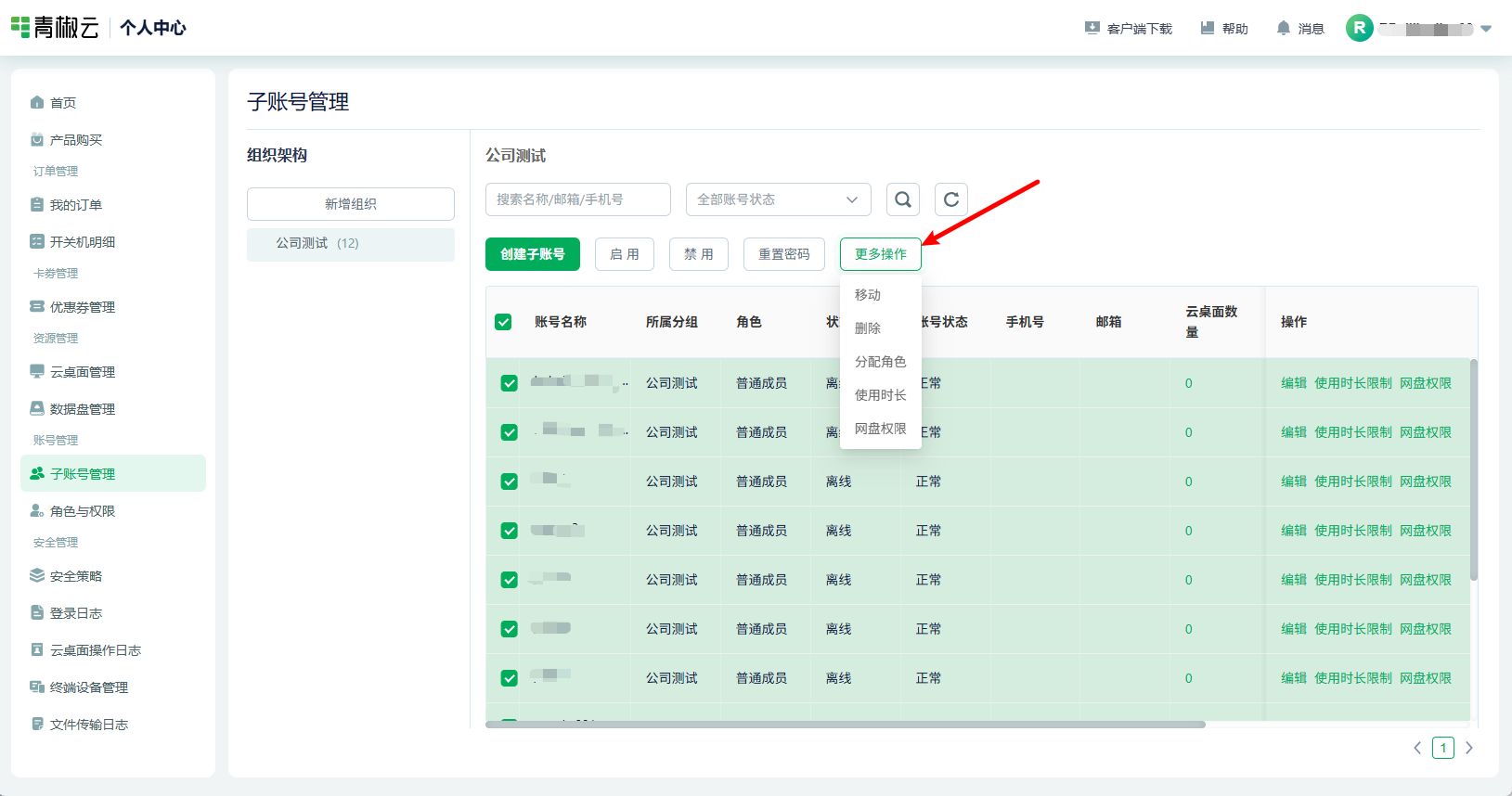Expand the user account dropdown arrow
The image size is (1512, 796).
tap(1486, 29)
